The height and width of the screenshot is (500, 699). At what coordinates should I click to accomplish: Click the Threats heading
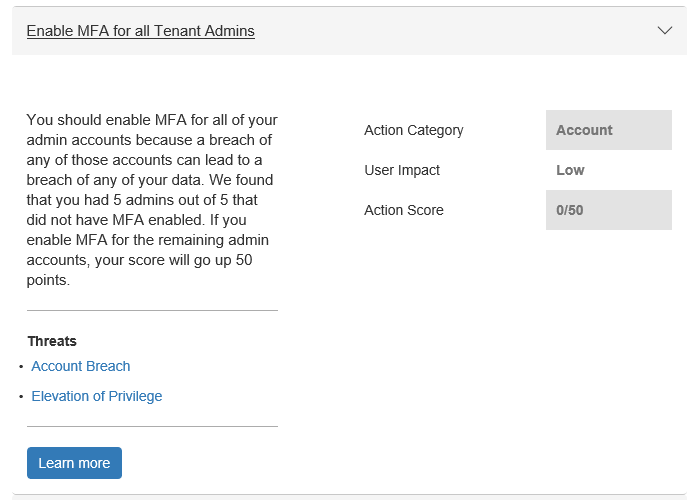[52, 341]
